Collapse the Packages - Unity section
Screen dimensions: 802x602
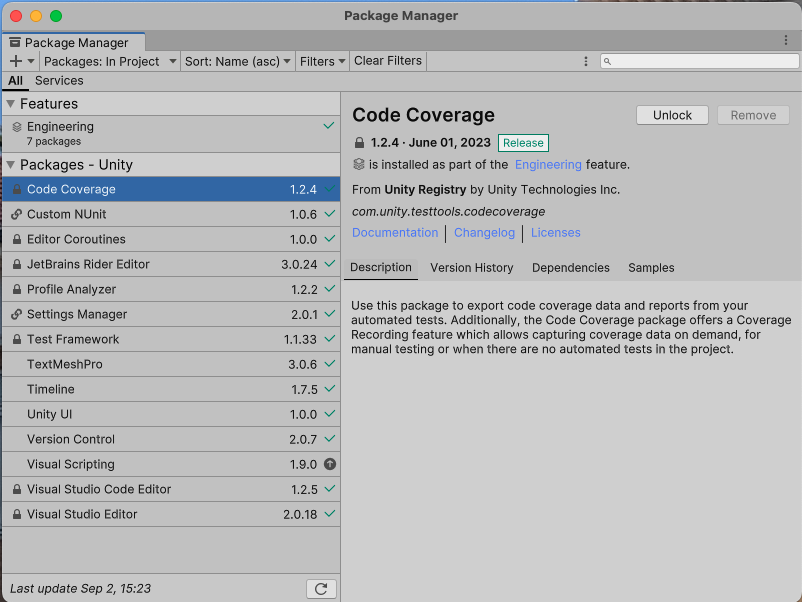(11, 165)
